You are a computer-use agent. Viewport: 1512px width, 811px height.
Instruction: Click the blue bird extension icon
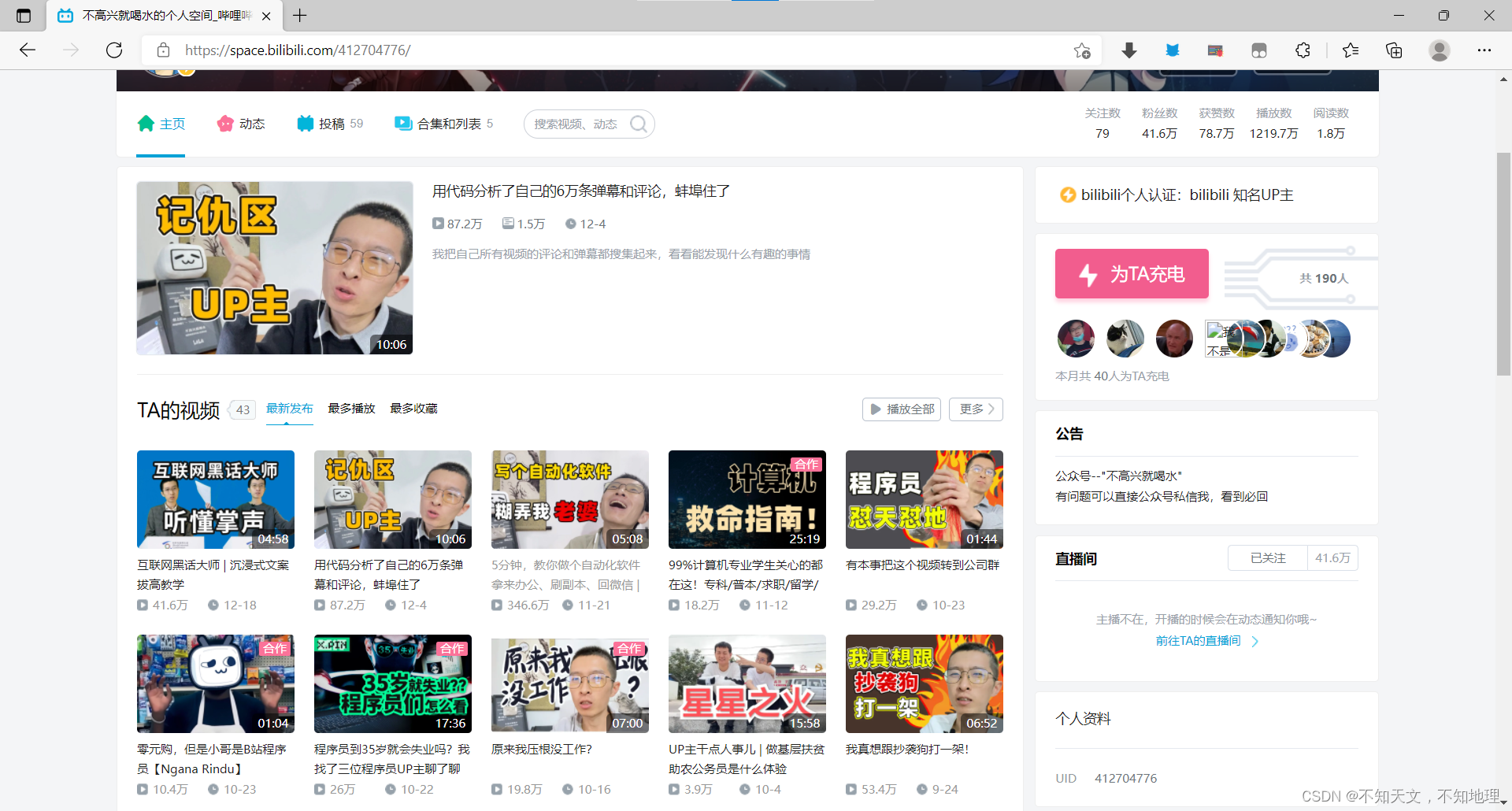coord(1173,50)
